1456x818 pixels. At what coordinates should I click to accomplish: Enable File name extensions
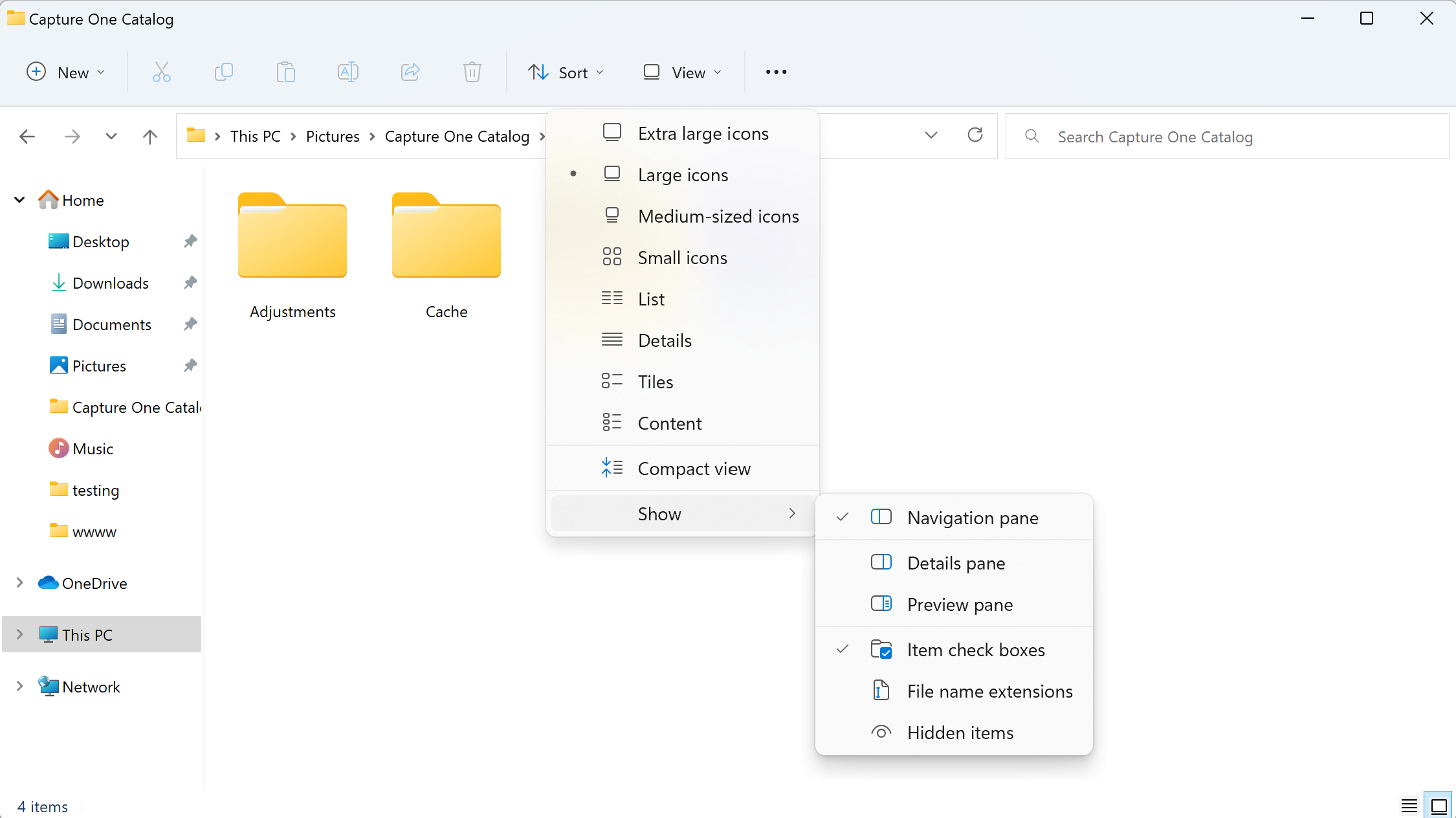[x=989, y=691]
